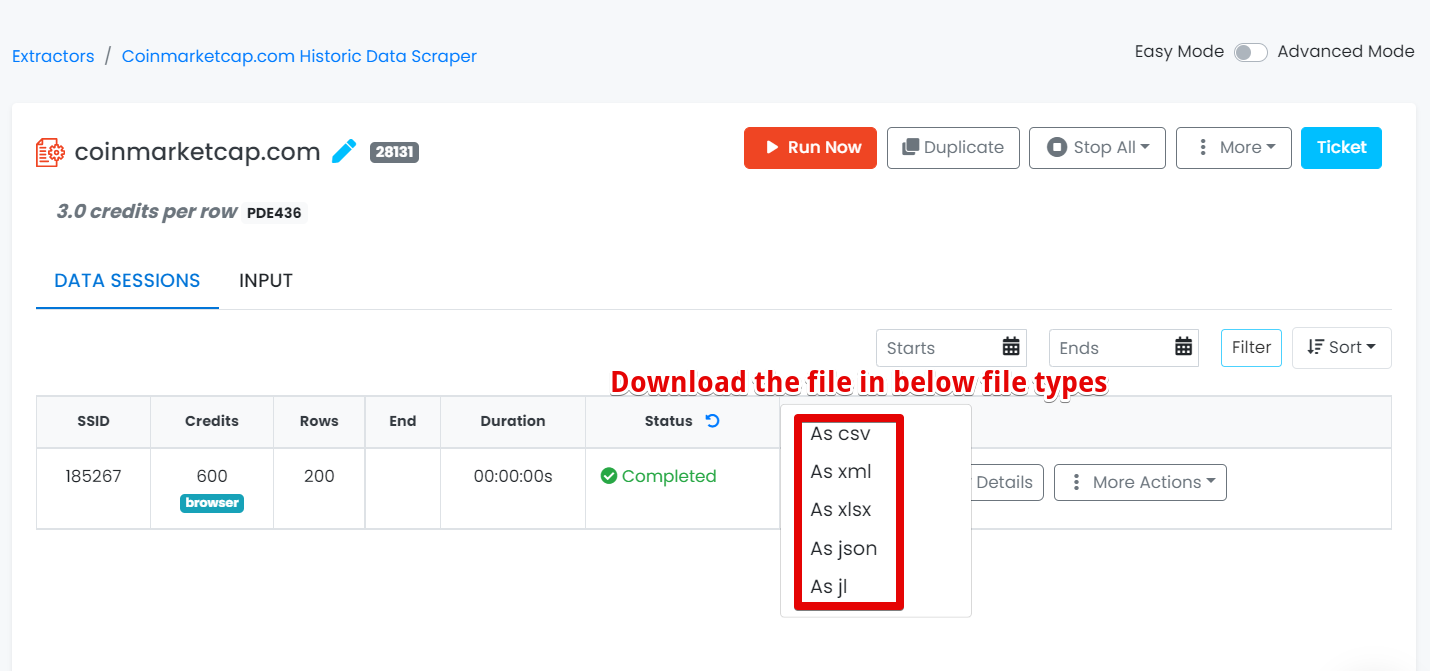Open the calendar icon in Starts field
Screen dimensions: 1430x671
[1011, 347]
